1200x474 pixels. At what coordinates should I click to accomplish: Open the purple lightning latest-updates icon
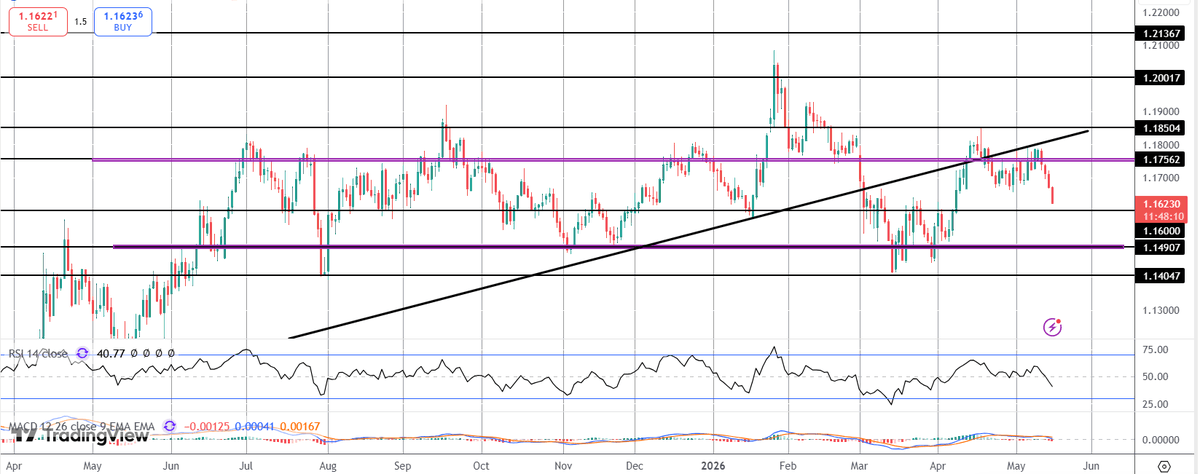1052,326
